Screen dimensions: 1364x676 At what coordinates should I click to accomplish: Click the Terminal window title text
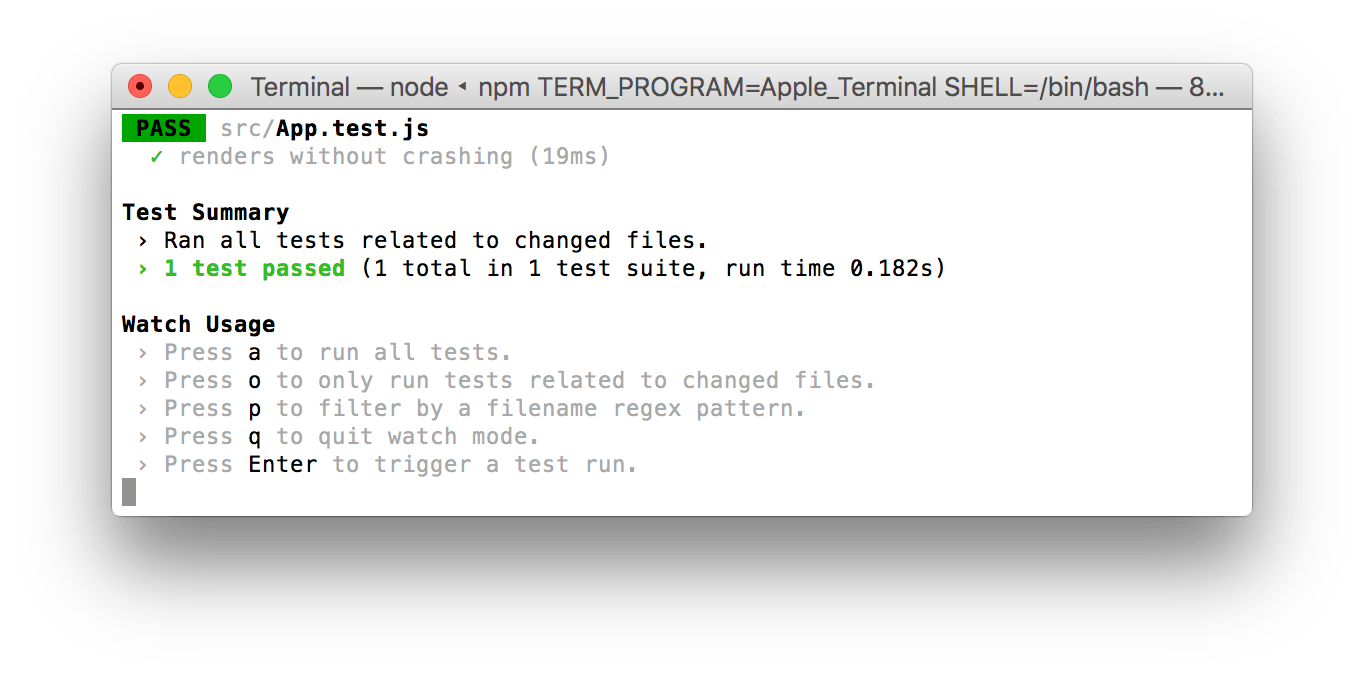[x=735, y=87]
